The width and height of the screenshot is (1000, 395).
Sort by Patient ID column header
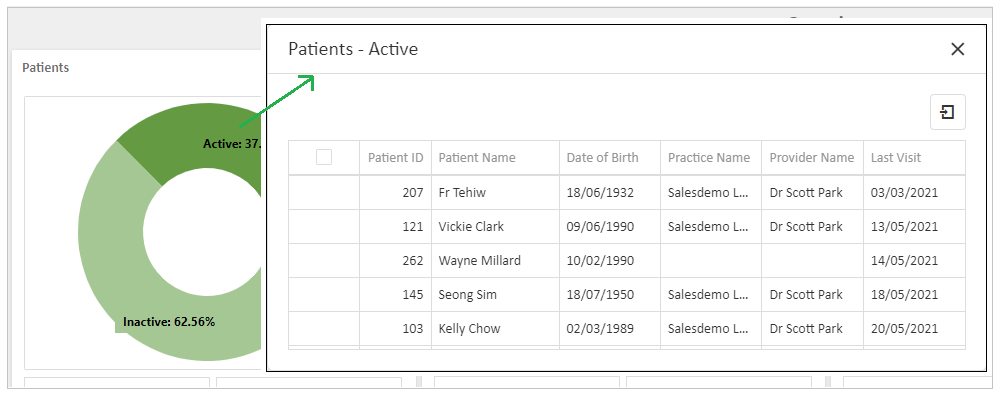(395, 158)
